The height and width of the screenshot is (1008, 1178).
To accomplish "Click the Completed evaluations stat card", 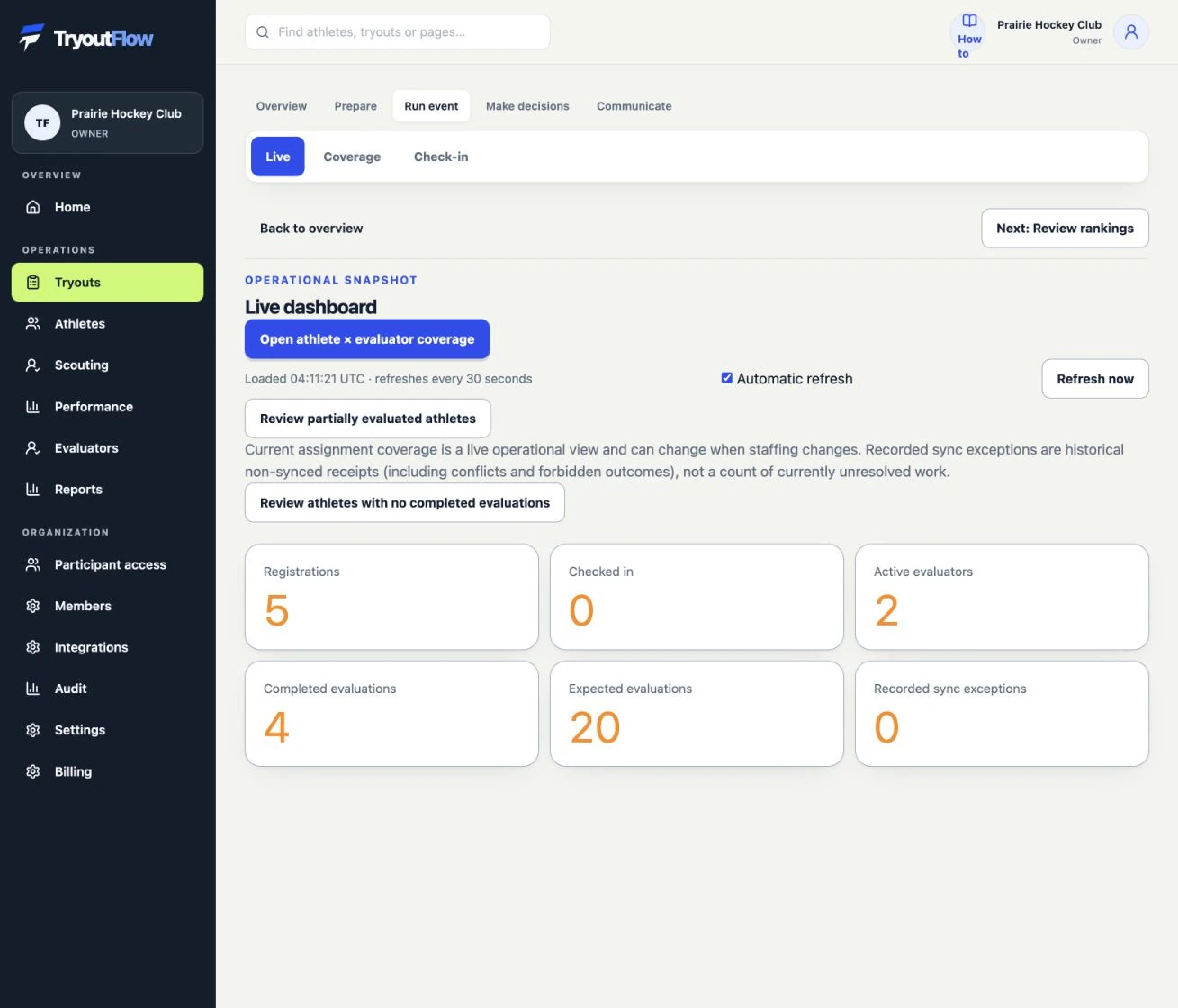I will [x=391, y=714].
